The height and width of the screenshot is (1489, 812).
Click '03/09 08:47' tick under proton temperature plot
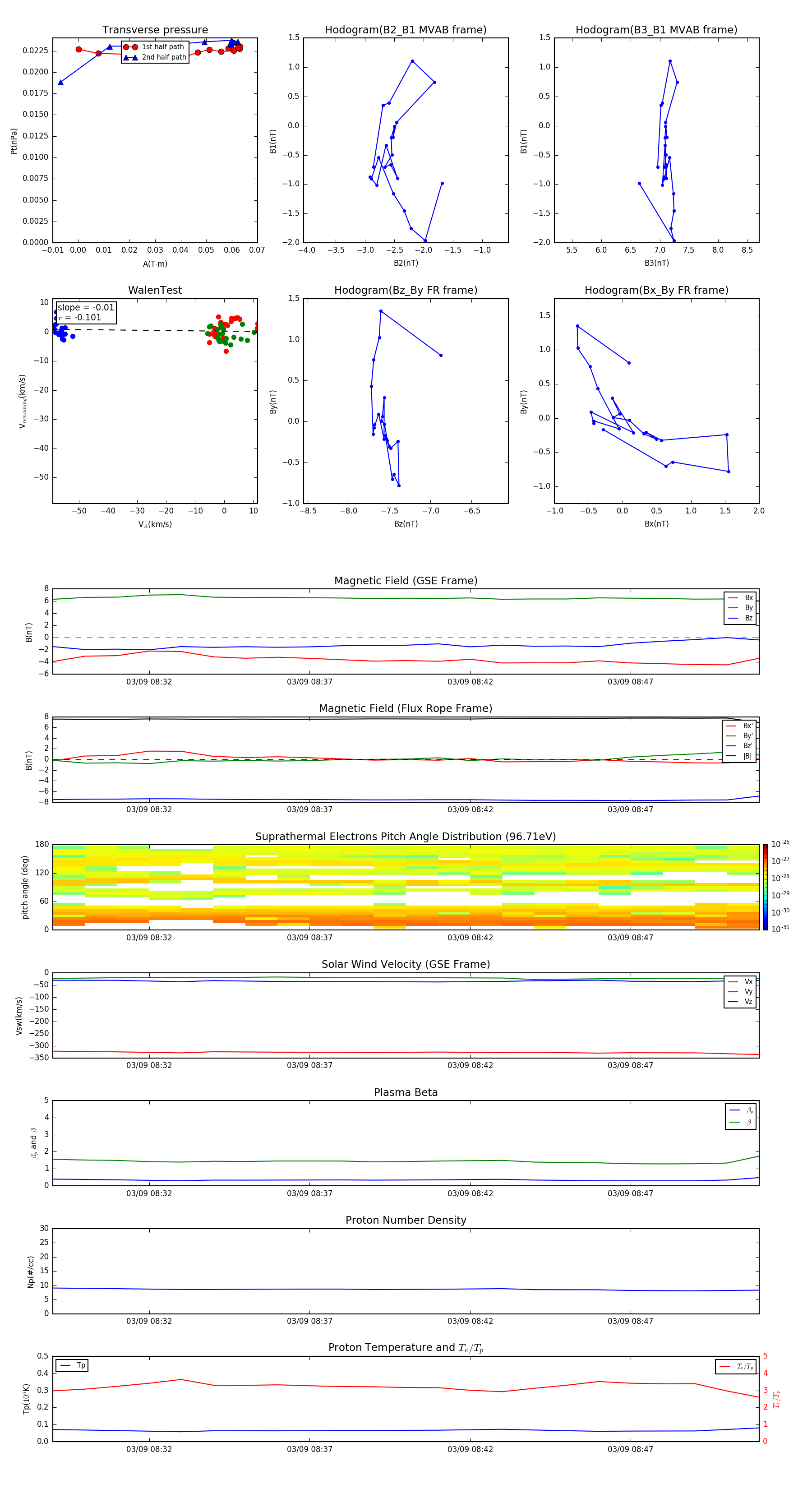(630, 1449)
